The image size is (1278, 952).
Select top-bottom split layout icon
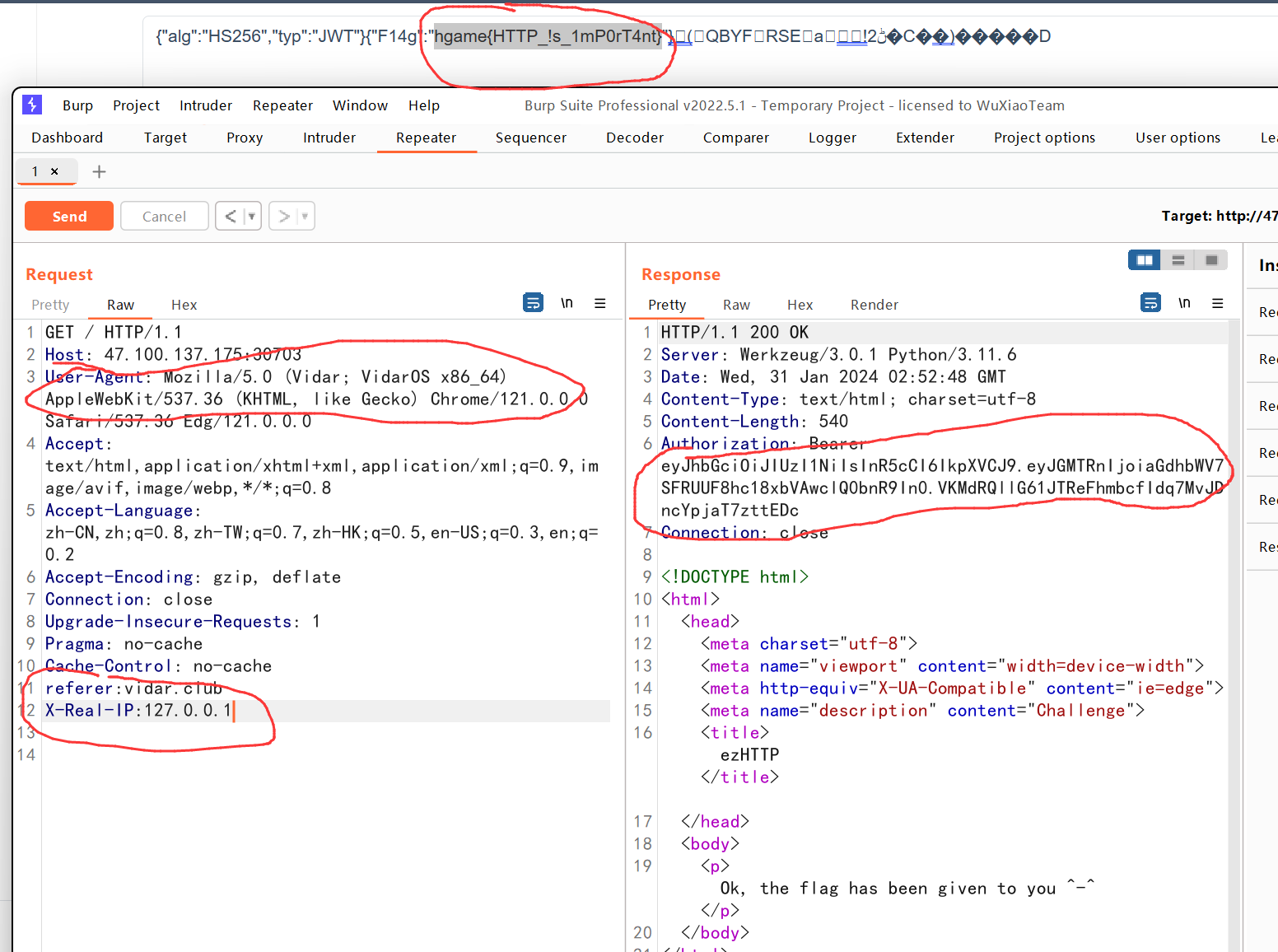click(1178, 260)
